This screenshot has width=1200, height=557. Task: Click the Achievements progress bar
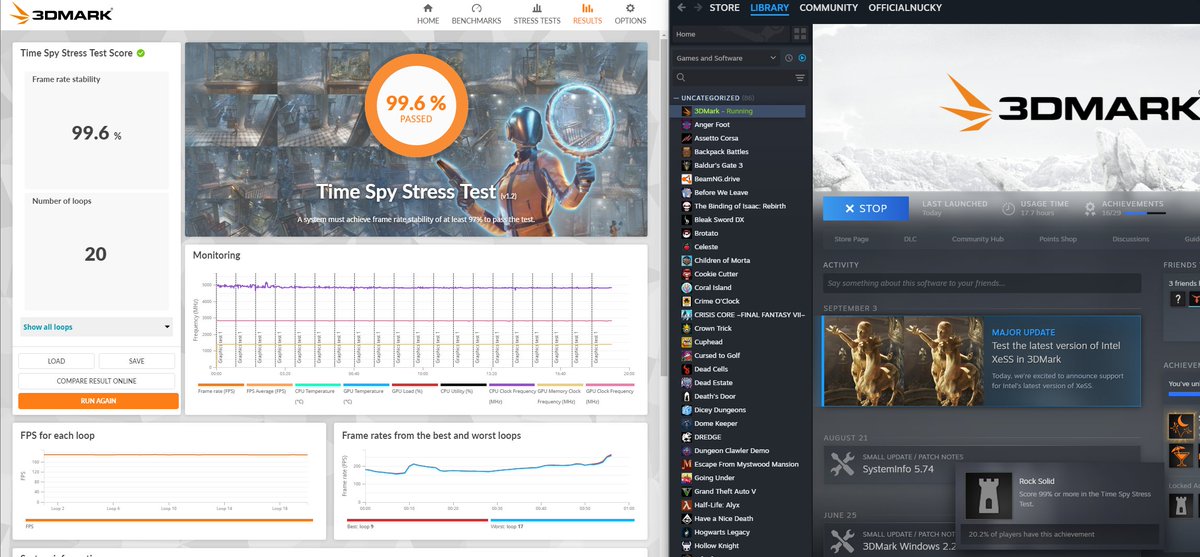1144,213
